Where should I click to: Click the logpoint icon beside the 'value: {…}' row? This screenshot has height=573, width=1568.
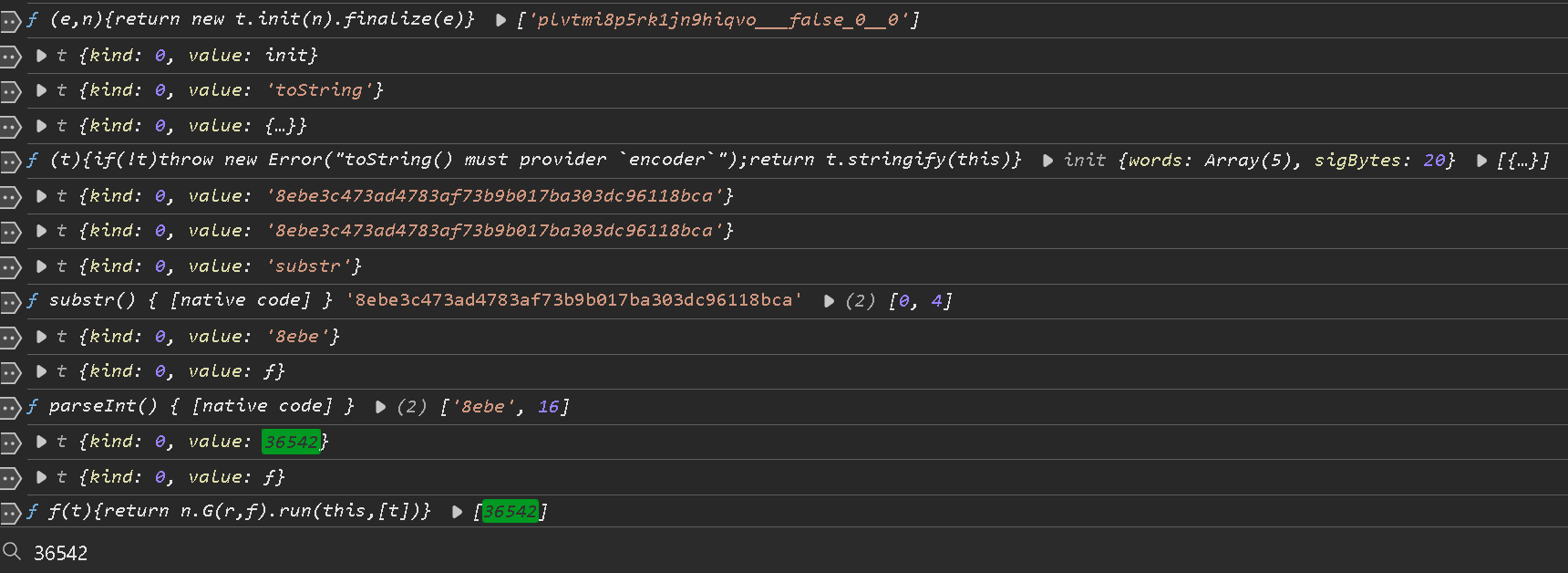pyautogui.click(x=10, y=127)
